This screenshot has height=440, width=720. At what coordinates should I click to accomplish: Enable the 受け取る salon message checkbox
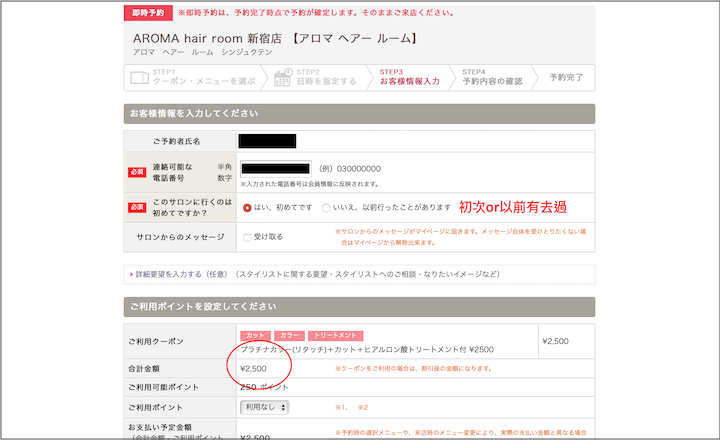pyautogui.click(x=247, y=237)
